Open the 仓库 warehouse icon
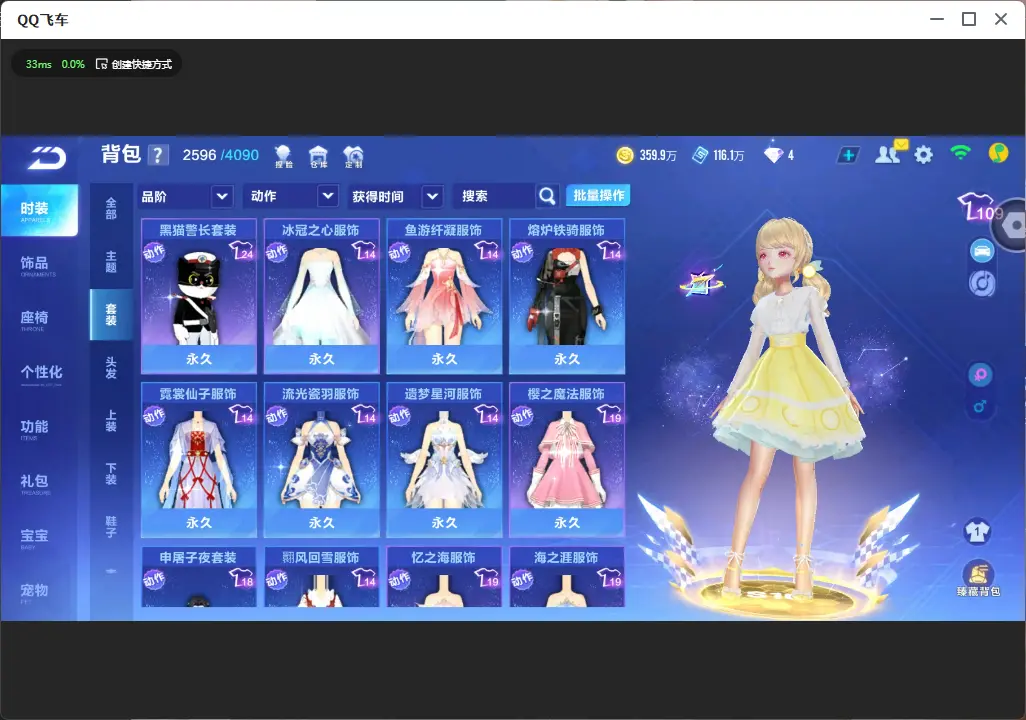Viewport: 1026px width, 720px height. click(319, 156)
